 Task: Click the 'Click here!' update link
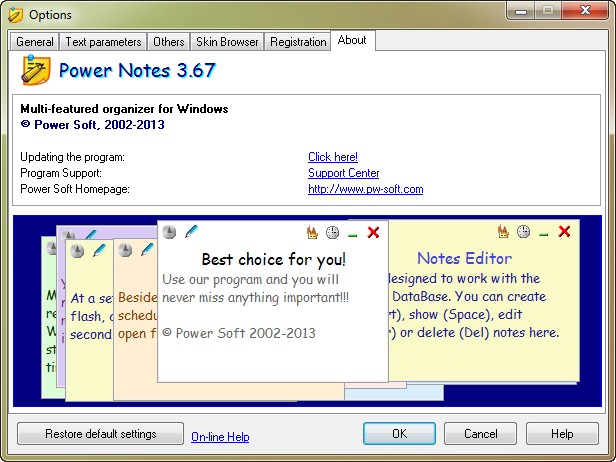point(333,157)
